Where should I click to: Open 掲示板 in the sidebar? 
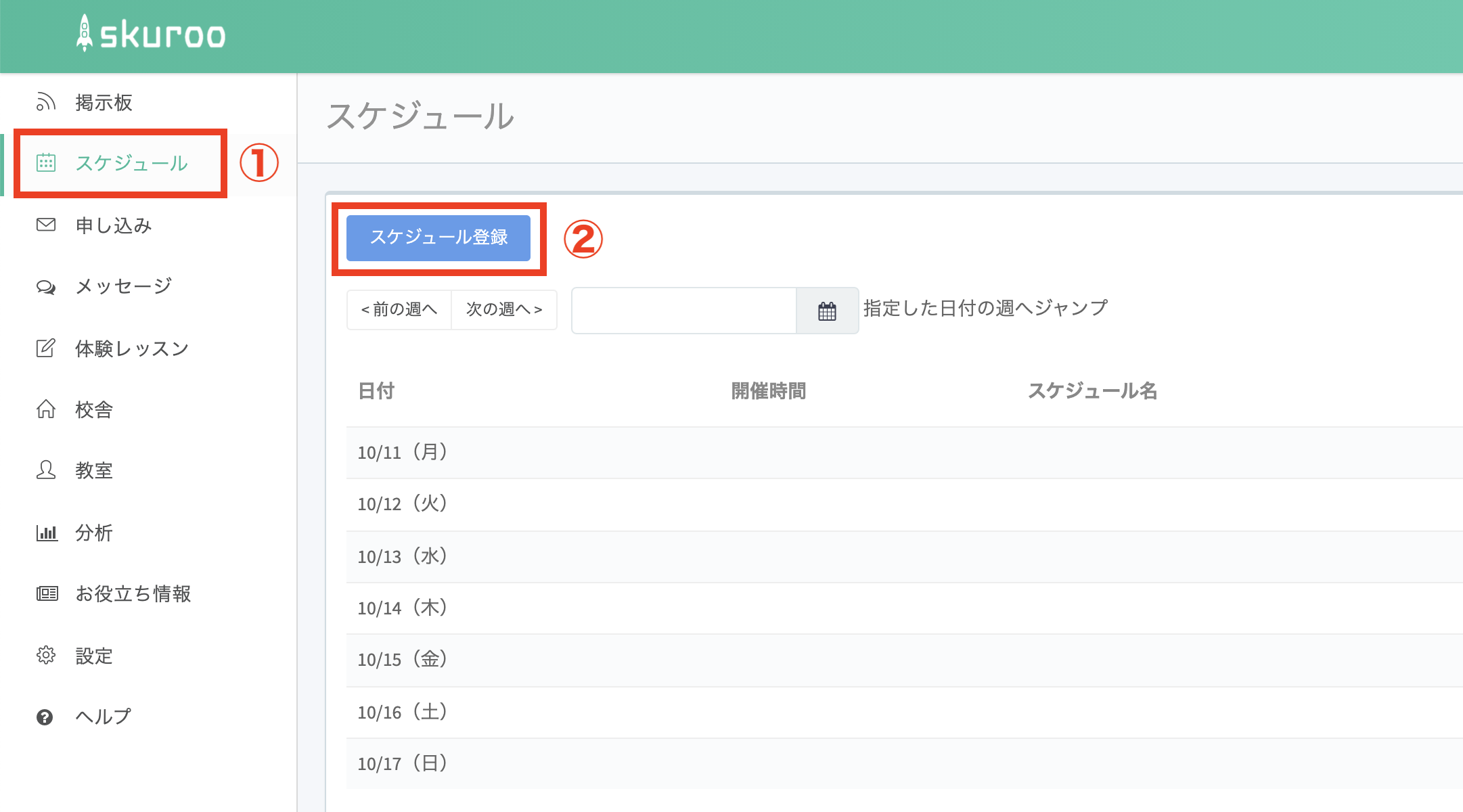[104, 102]
